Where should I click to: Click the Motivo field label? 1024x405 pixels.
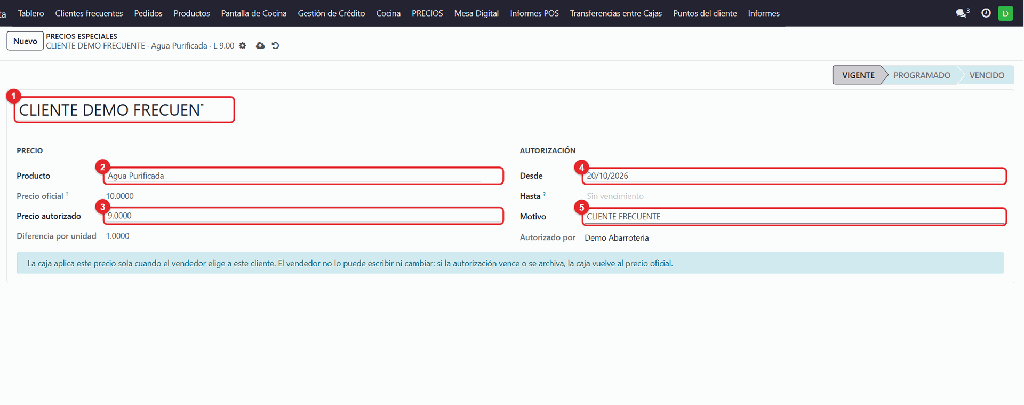(x=533, y=216)
